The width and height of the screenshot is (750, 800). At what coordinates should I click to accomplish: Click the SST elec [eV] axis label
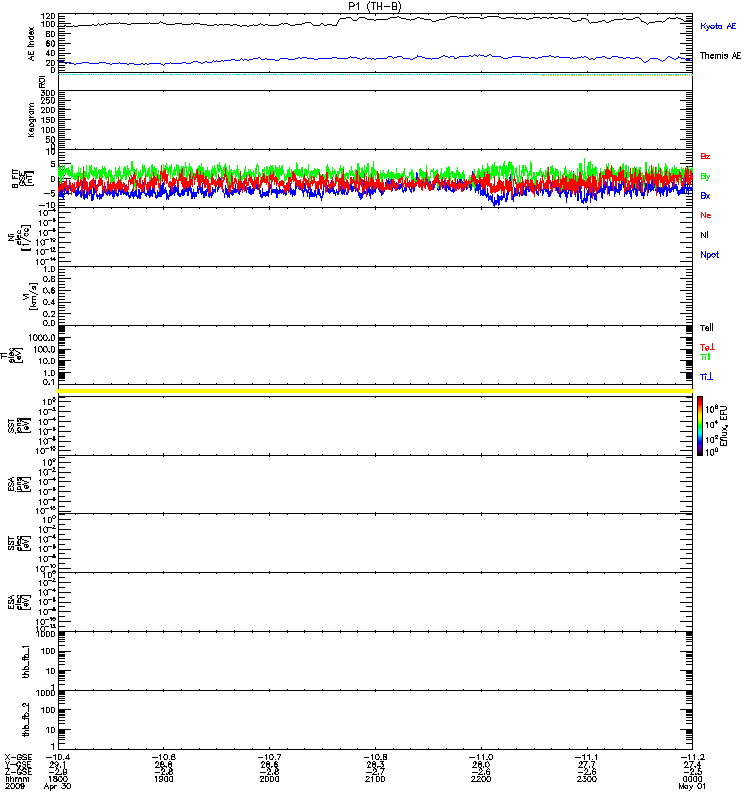19,543
